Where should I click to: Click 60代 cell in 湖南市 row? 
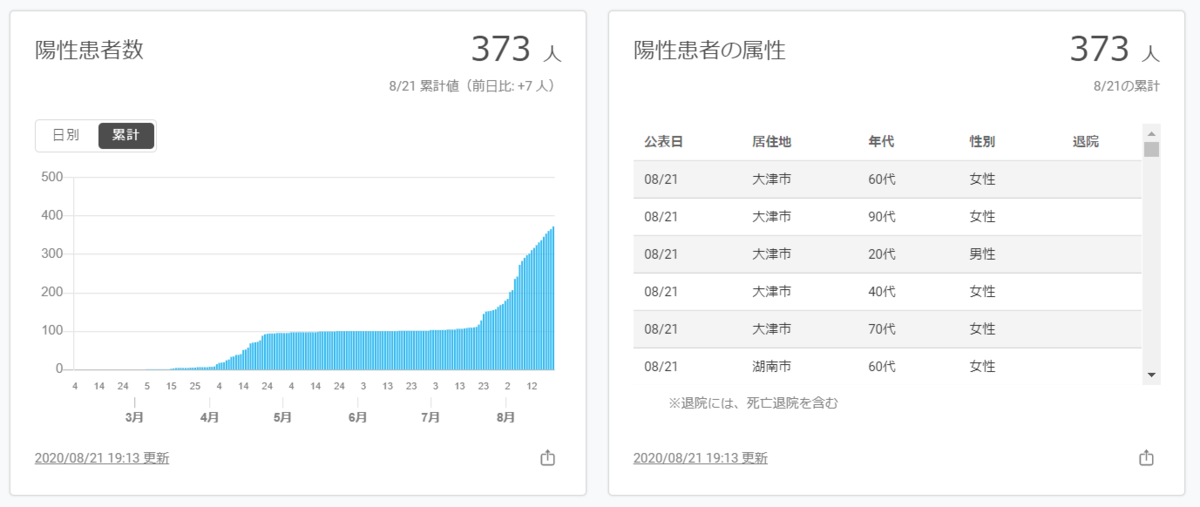(882, 367)
